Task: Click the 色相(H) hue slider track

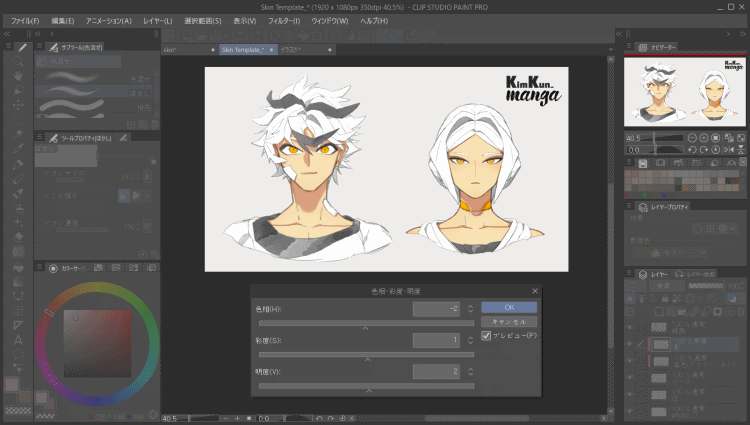Action: 366,324
